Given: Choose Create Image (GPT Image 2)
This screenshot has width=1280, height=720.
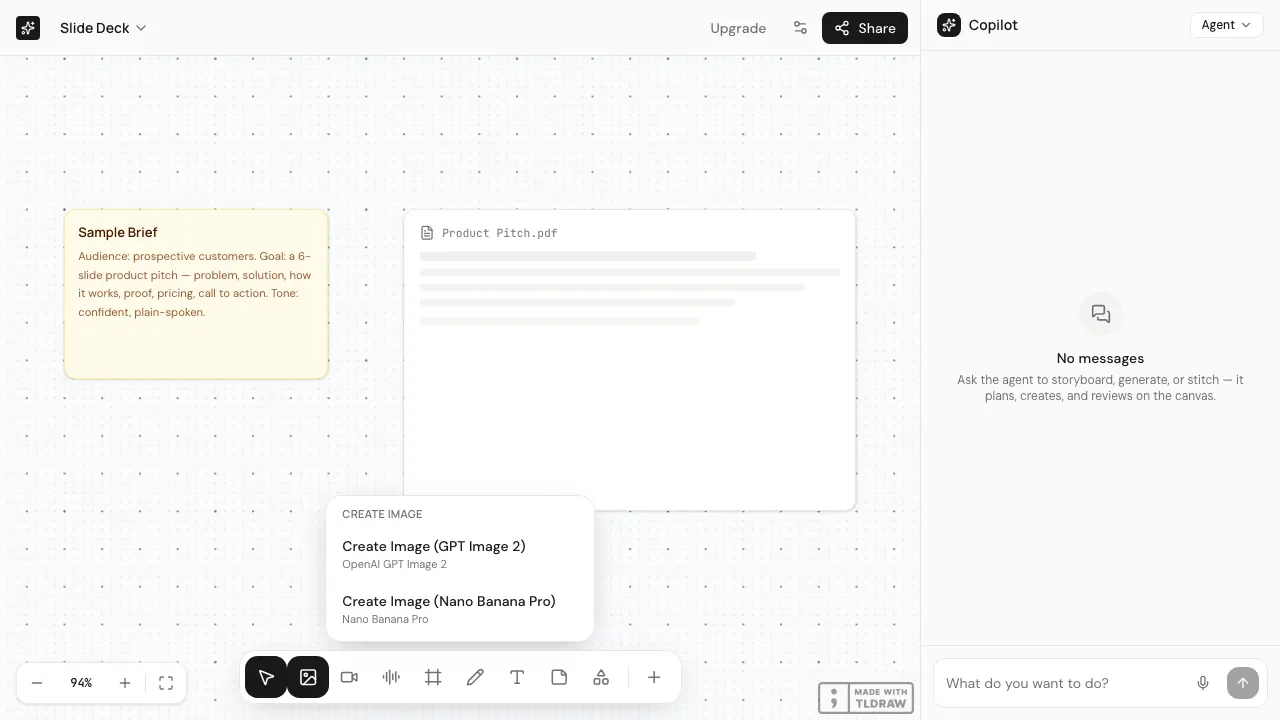Looking at the screenshot, I should [460, 554].
